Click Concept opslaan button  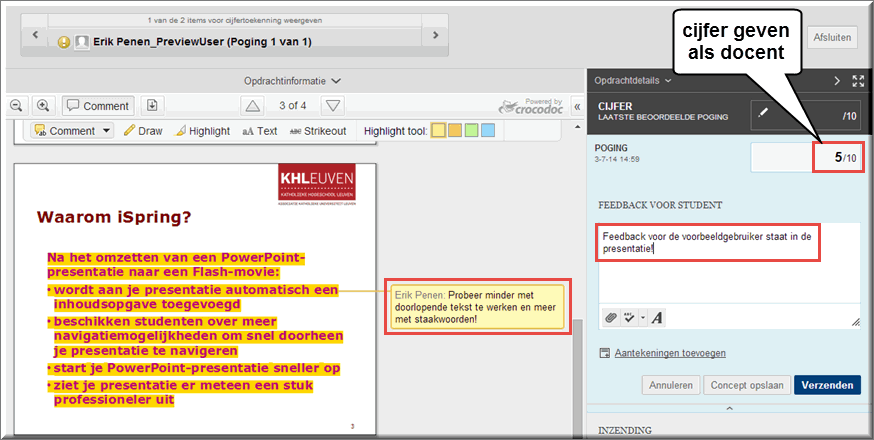(x=747, y=385)
